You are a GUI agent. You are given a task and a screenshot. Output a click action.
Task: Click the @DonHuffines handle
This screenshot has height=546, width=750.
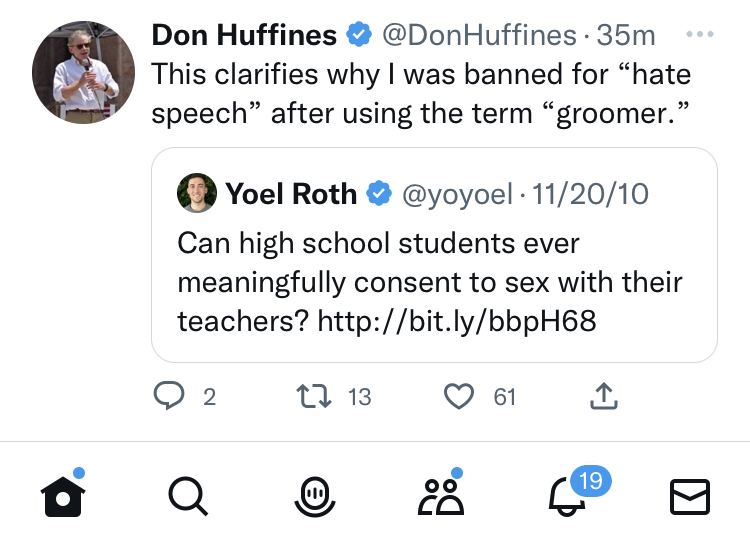coord(478,35)
